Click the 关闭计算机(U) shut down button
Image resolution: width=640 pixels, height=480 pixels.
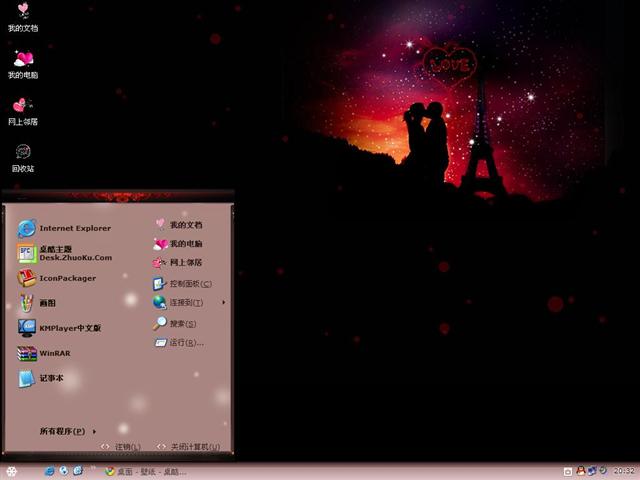click(x=189, y=447)
